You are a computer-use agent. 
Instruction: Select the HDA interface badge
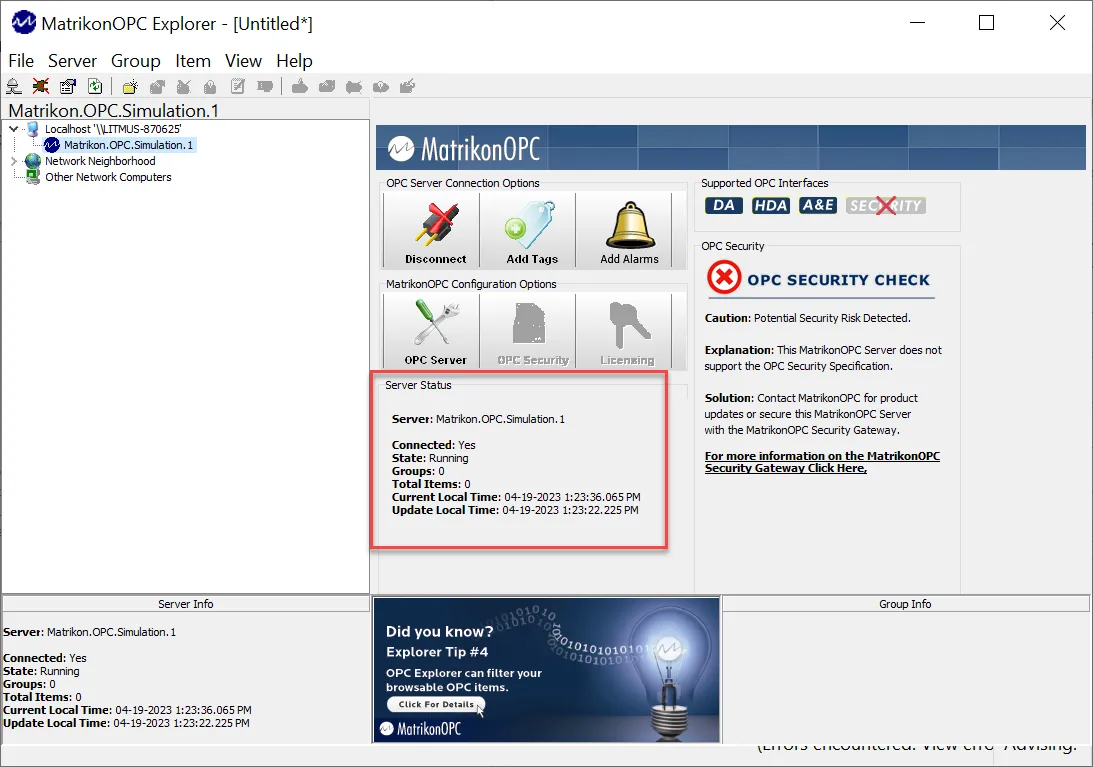[770, 205]
